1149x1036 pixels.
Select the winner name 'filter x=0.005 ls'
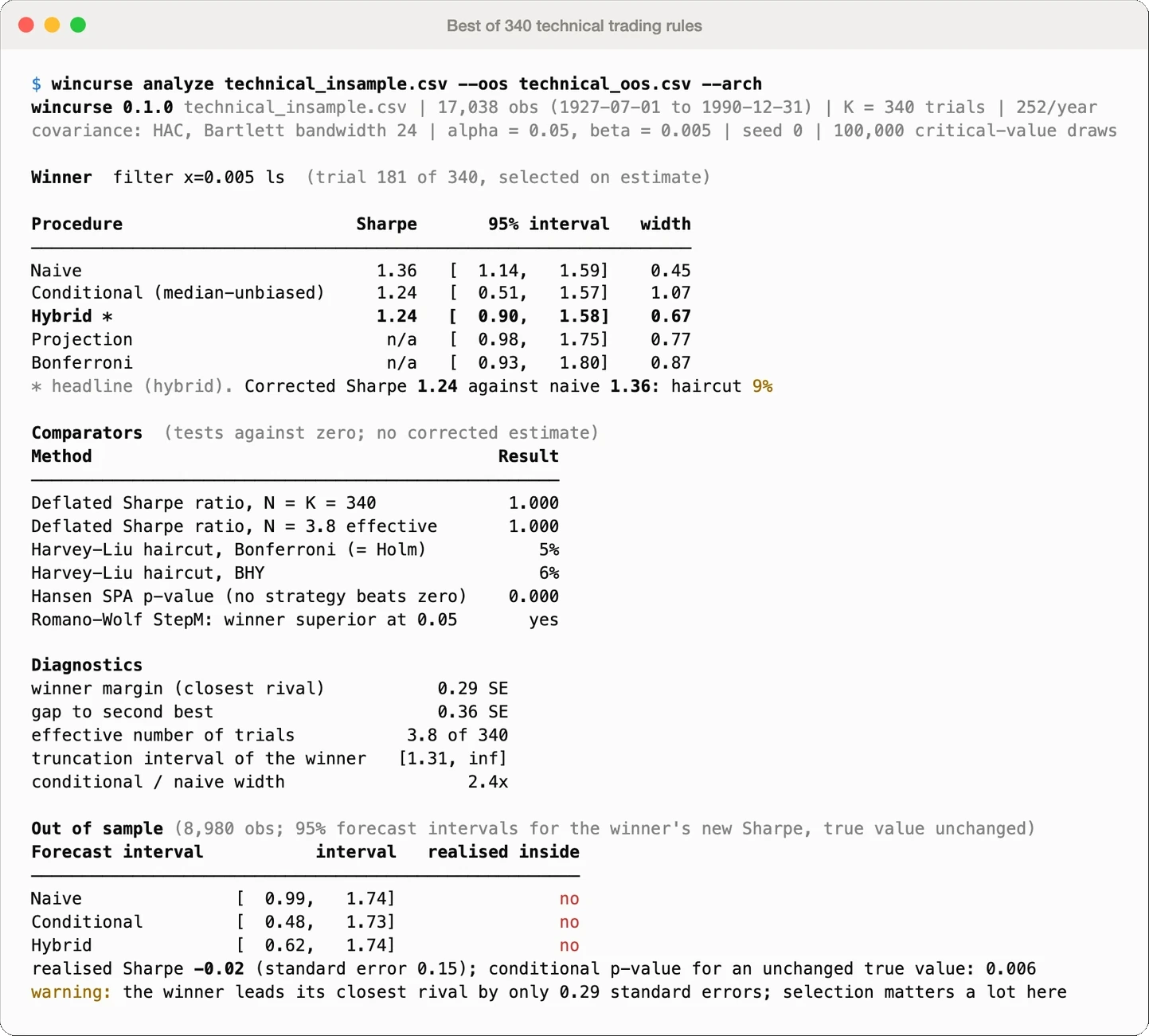199,177
